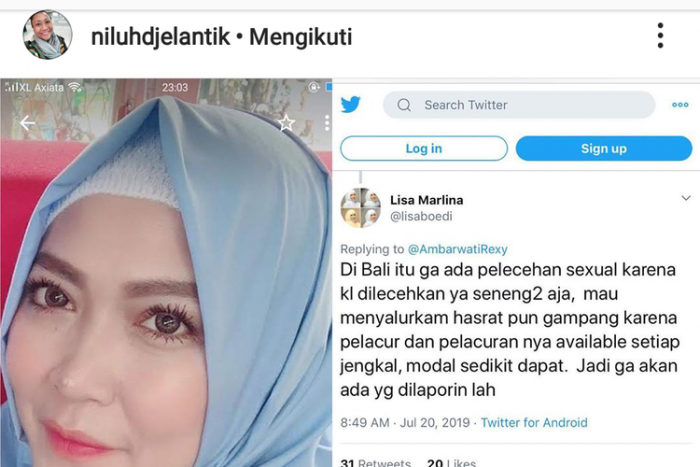Open the @lisaboedi handle
Screen dimensions: 700x467
point(421,217)
